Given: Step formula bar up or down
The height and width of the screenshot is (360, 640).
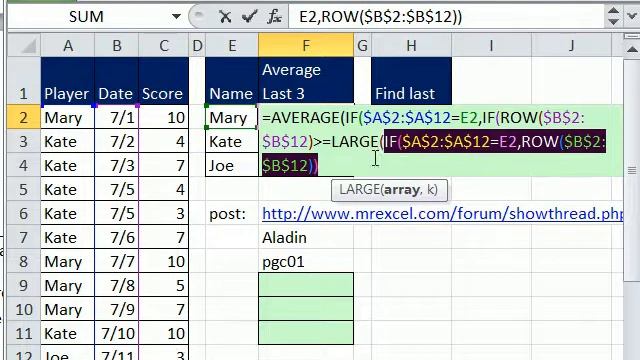Looking at the screenshot, I should pyautogui.click(x=613, y=16).
